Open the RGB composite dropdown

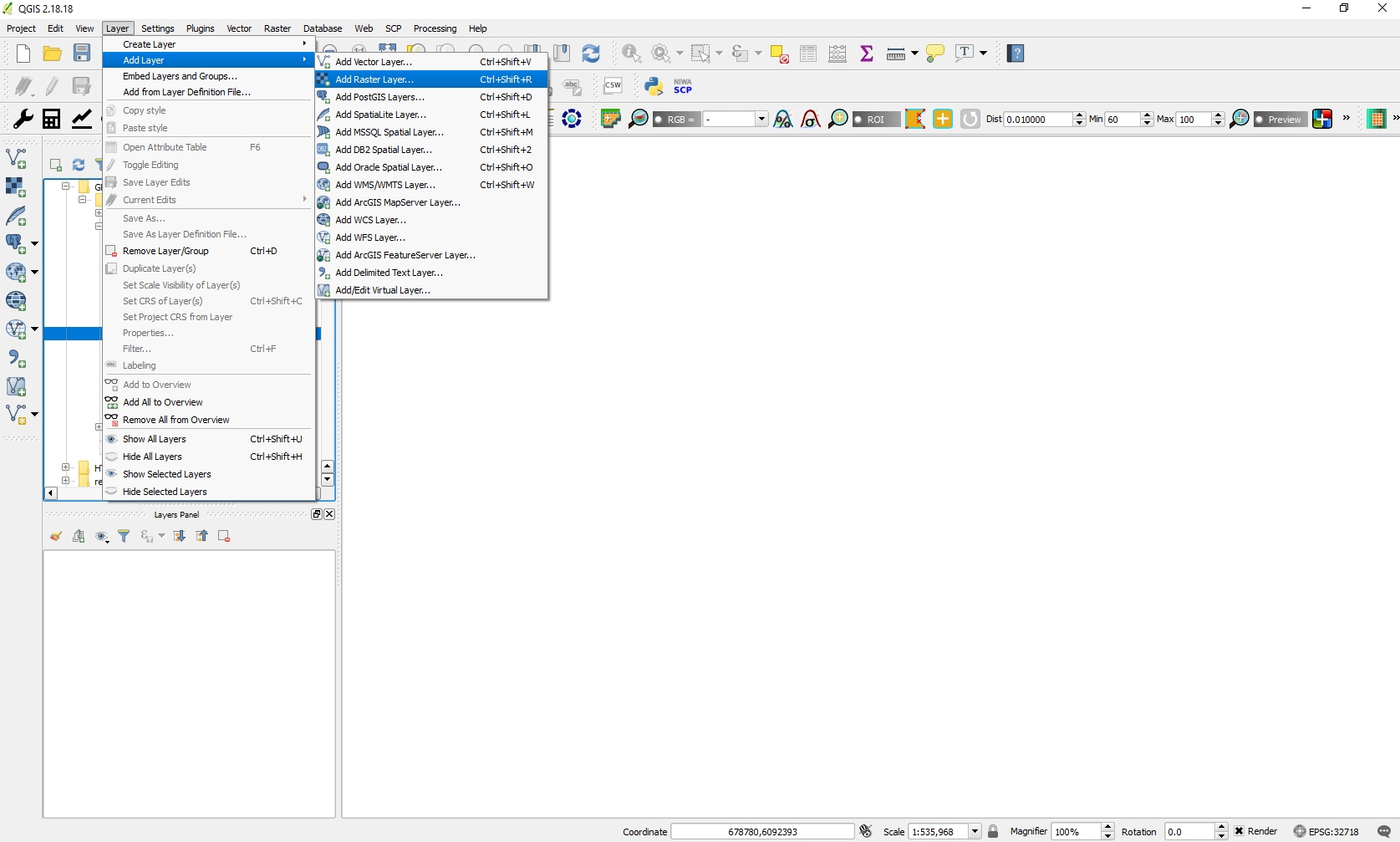click(761, 120)
